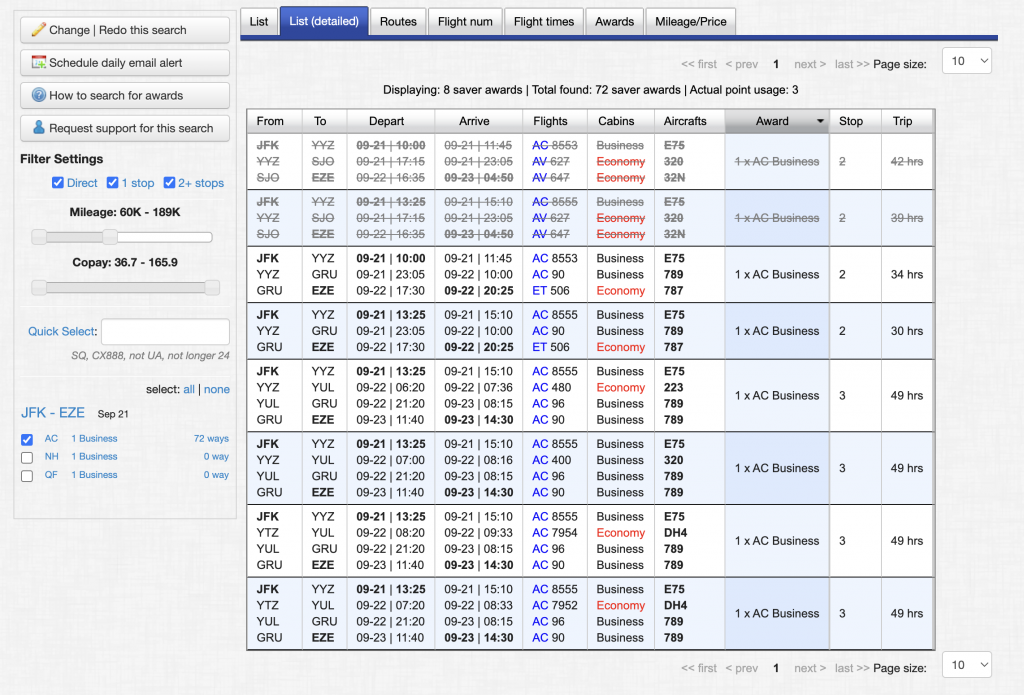Viewport: 1024px width, 695px height.
Task: Open the Awards tab
Action: point(615,22)
